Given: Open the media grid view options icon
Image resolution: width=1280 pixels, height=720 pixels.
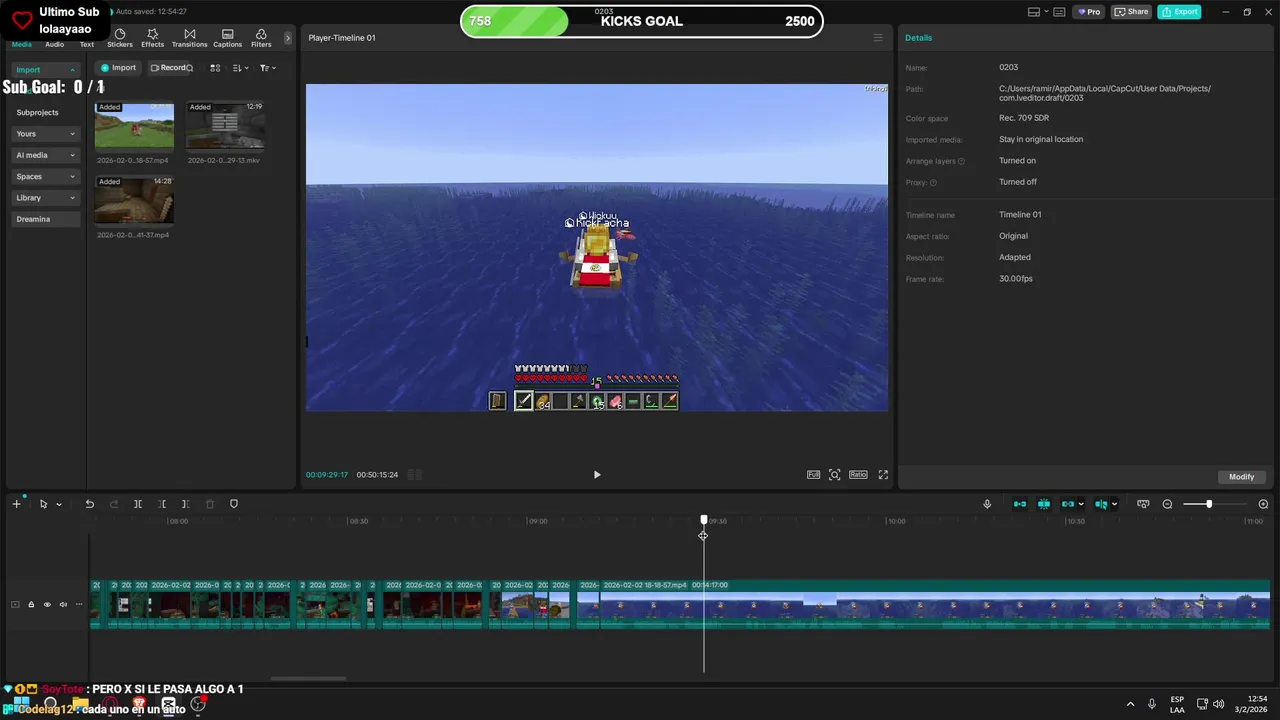Looking at the screenshot, I should pyautogui.click(x=215, y=68).
